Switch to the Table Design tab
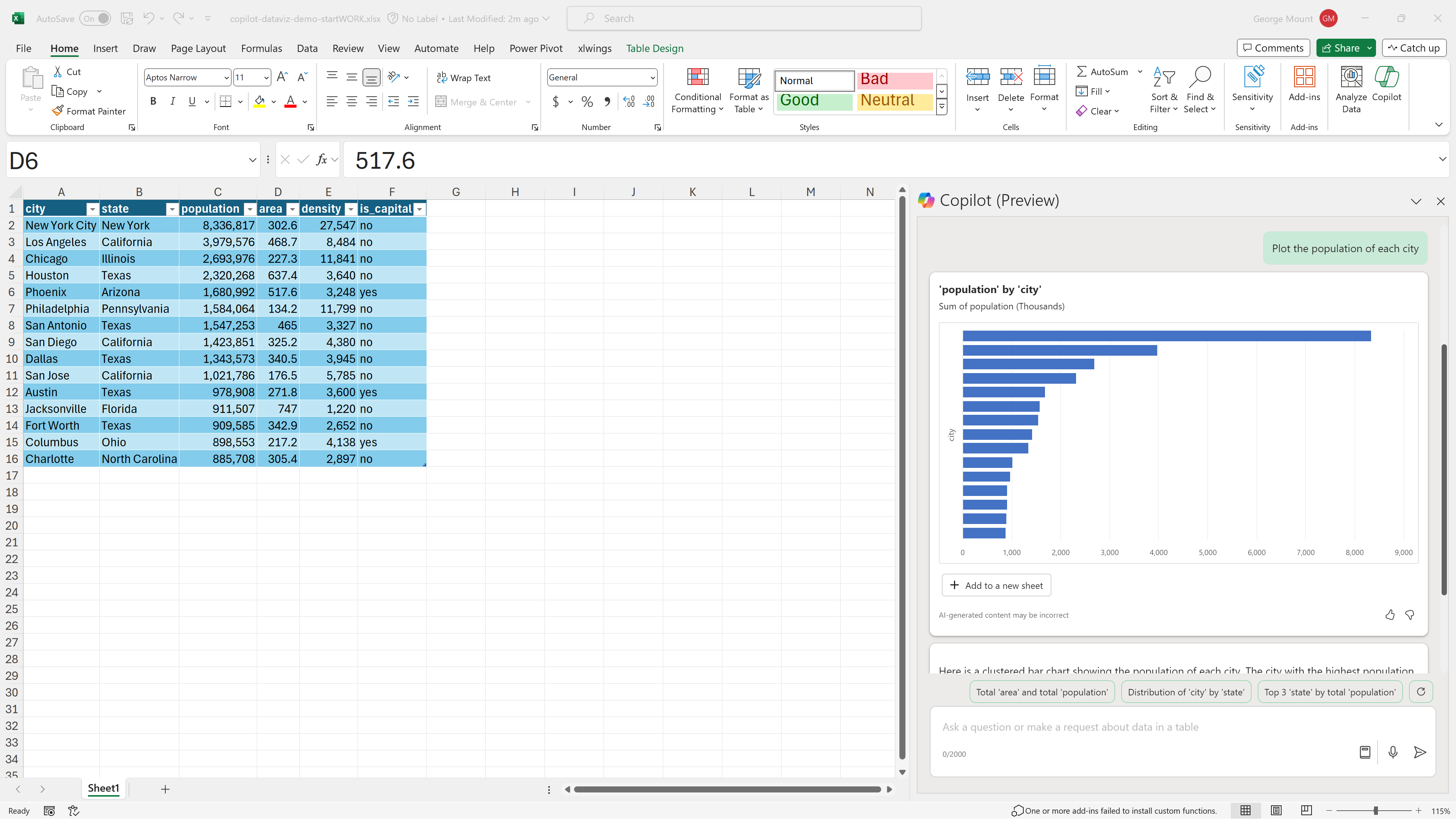The width and height of the screenshot is (1456, 819). coord(654,49)
